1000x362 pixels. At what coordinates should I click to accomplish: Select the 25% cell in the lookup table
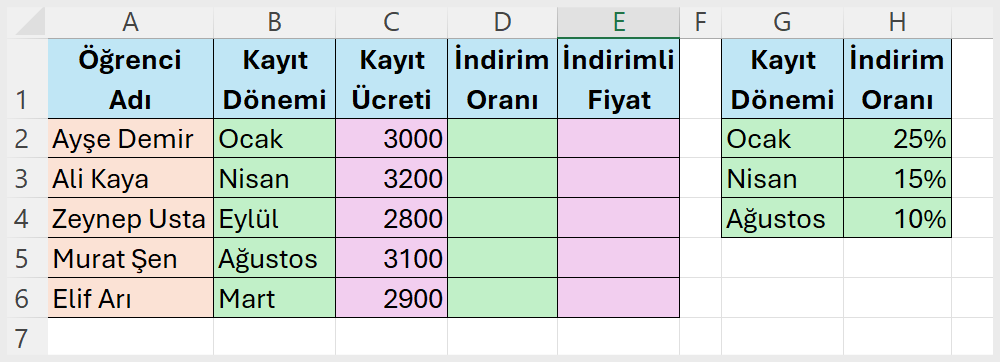point(897,138)
